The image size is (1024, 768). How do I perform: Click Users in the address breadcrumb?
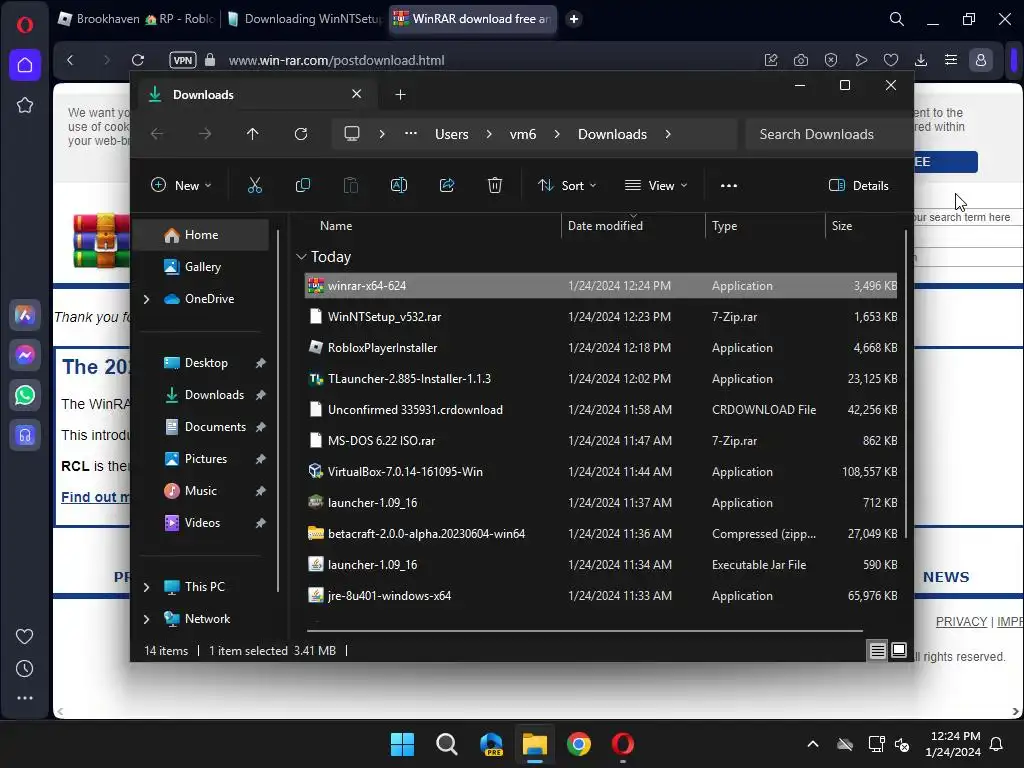pyautogui.click(x=452, y=134)
